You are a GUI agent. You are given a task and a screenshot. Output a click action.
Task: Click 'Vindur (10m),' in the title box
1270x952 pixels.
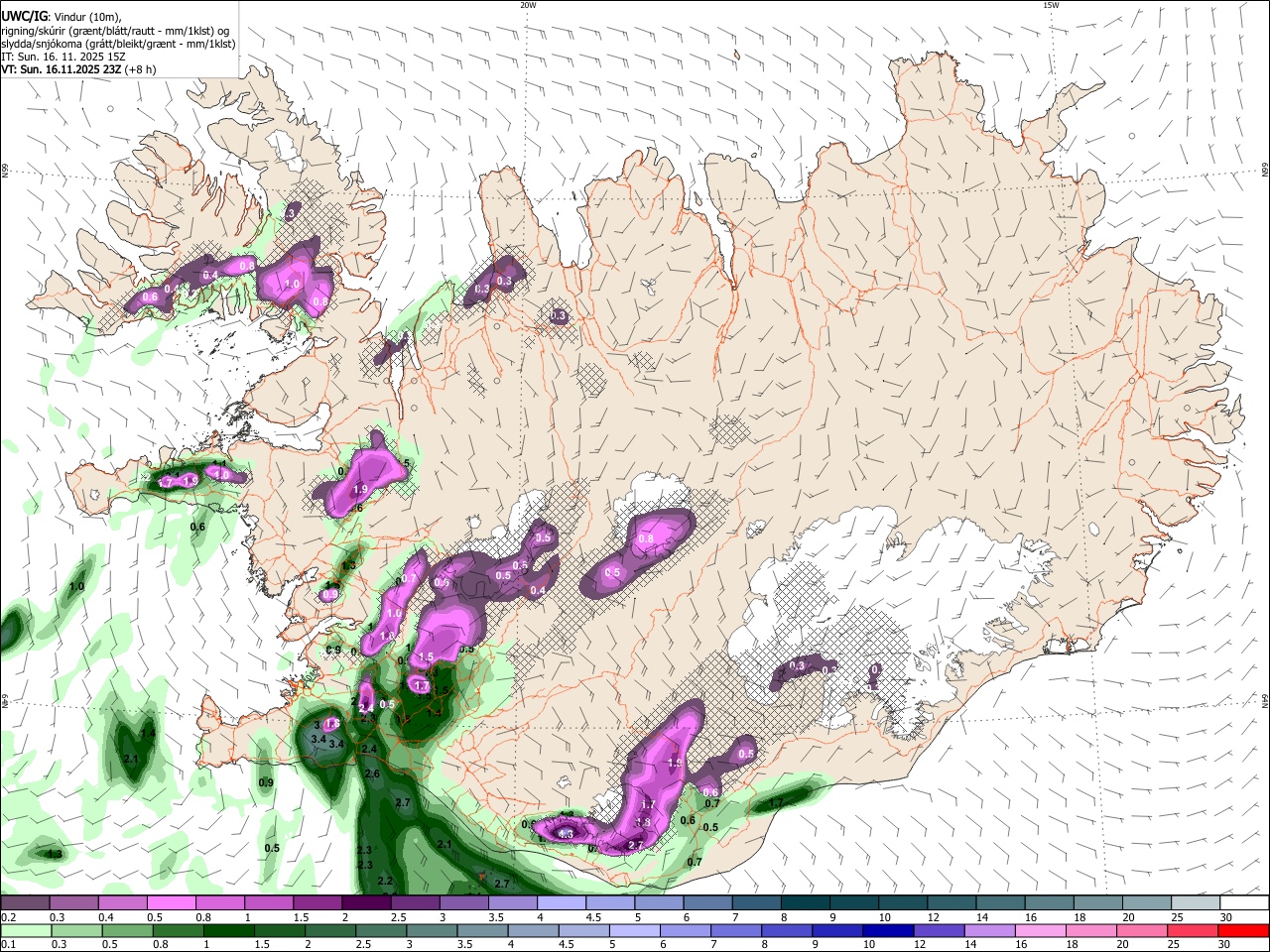[x=86, y=16]
